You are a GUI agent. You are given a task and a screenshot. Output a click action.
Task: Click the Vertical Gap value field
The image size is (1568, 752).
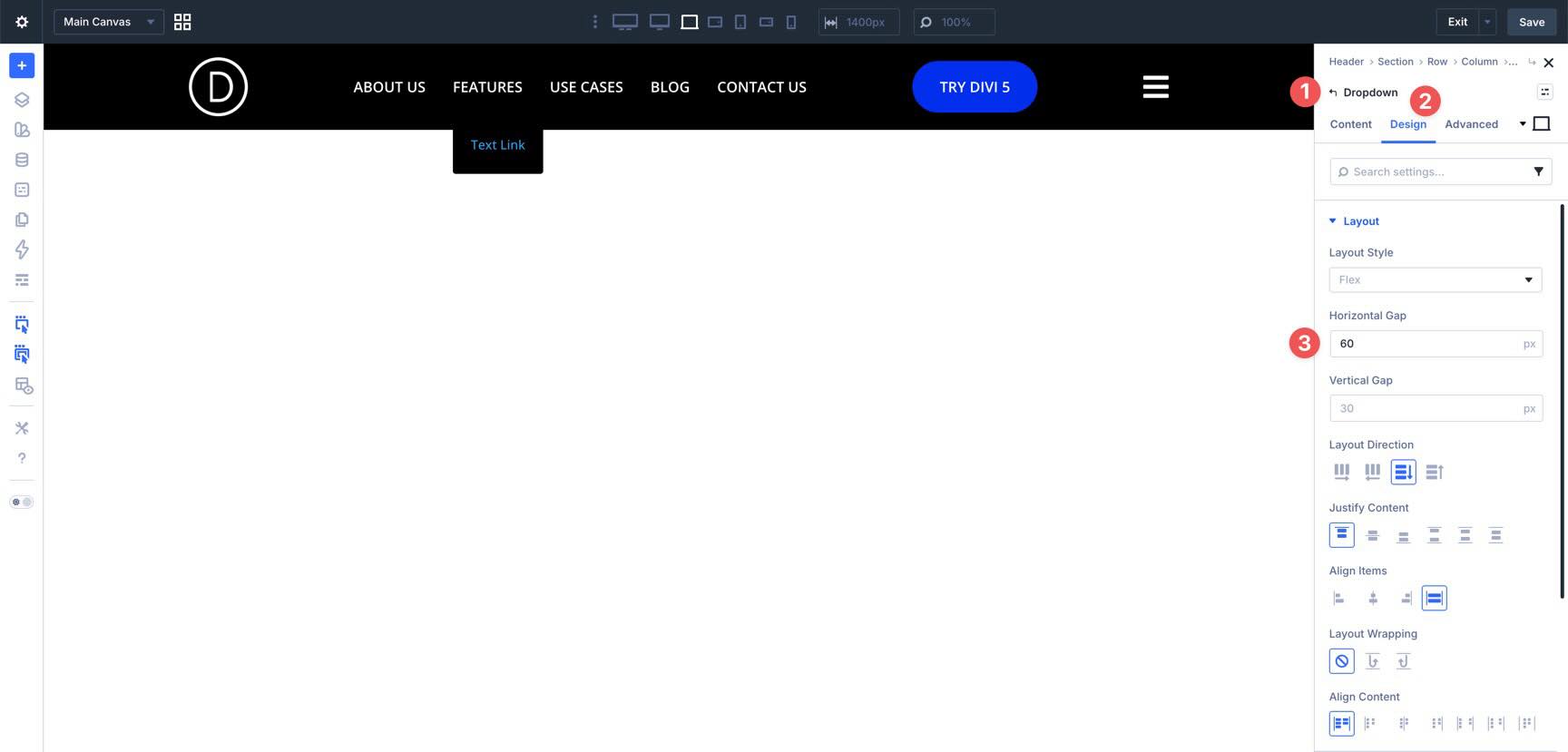[1436, 408]
